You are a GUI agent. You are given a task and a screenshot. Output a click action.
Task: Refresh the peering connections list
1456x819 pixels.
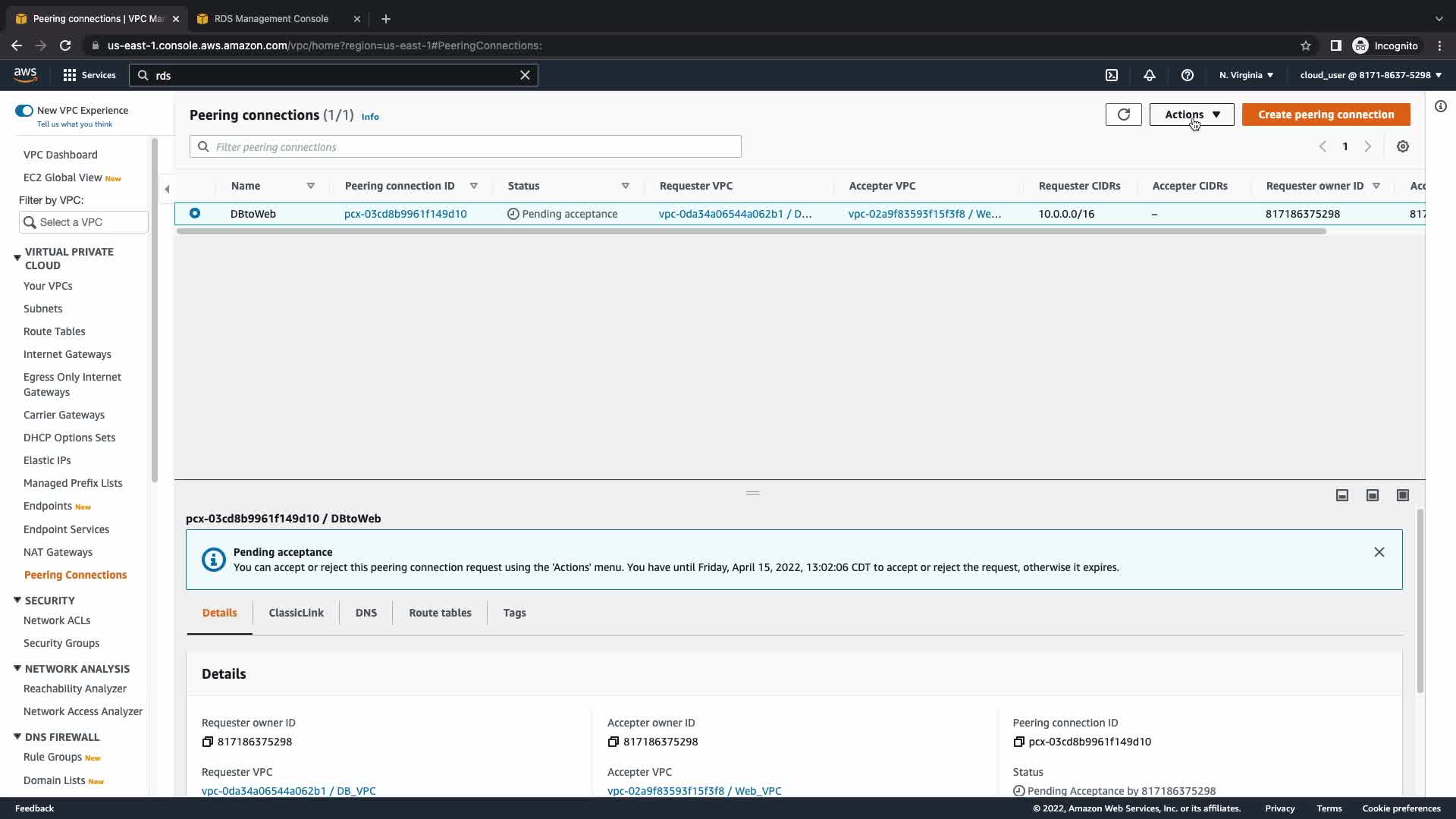click(x=1123, y=115)
